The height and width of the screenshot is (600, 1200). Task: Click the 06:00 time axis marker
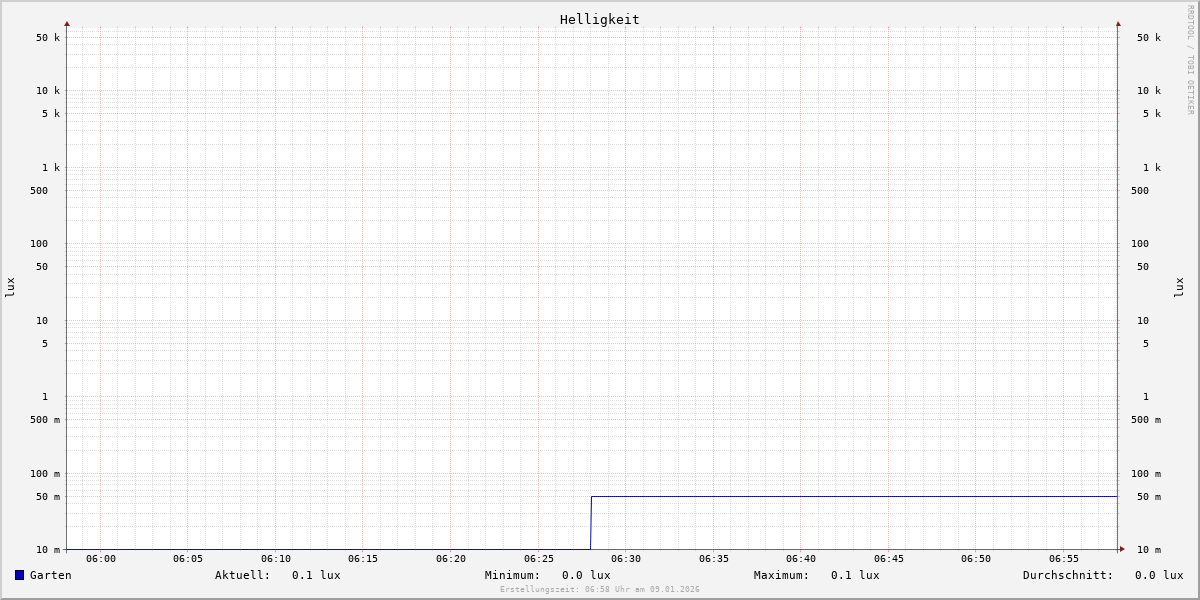tap(101, 559)
